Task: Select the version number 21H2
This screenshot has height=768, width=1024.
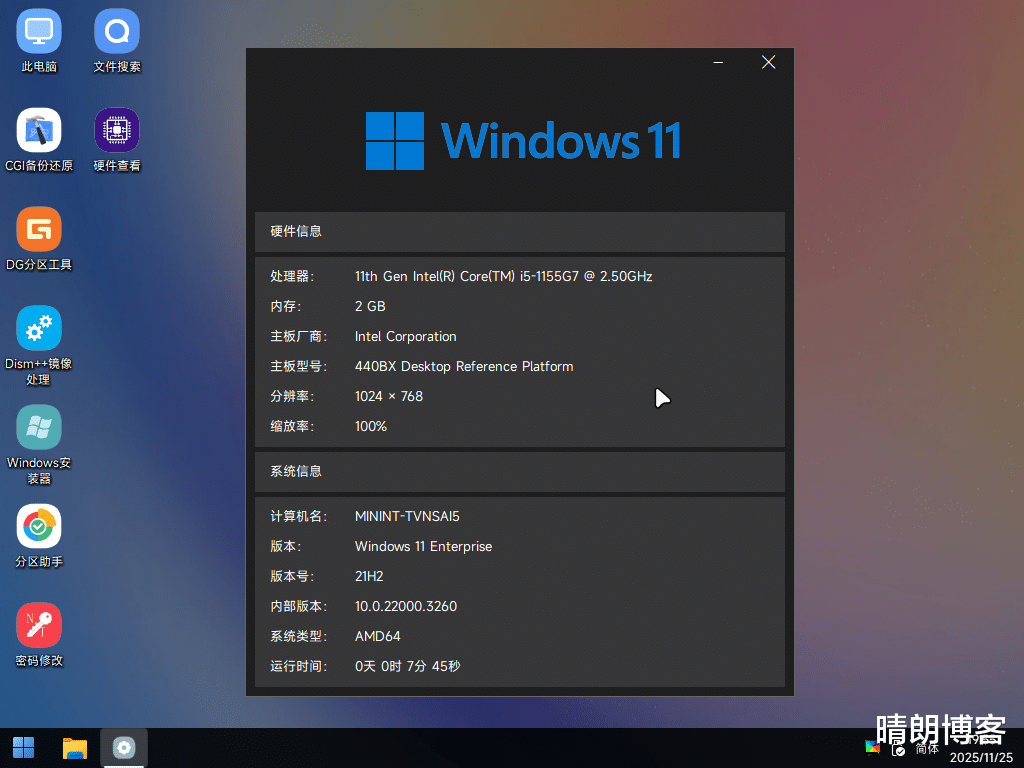Action: coord(369,577)
